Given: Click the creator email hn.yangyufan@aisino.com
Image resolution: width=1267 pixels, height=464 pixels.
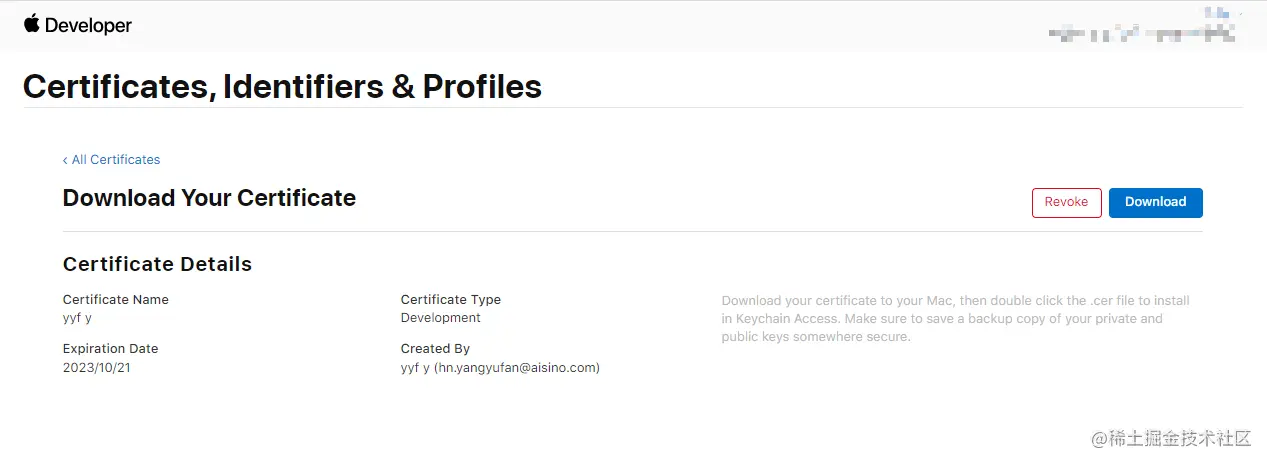Looking at the screenshot, I should click(516, 368).
